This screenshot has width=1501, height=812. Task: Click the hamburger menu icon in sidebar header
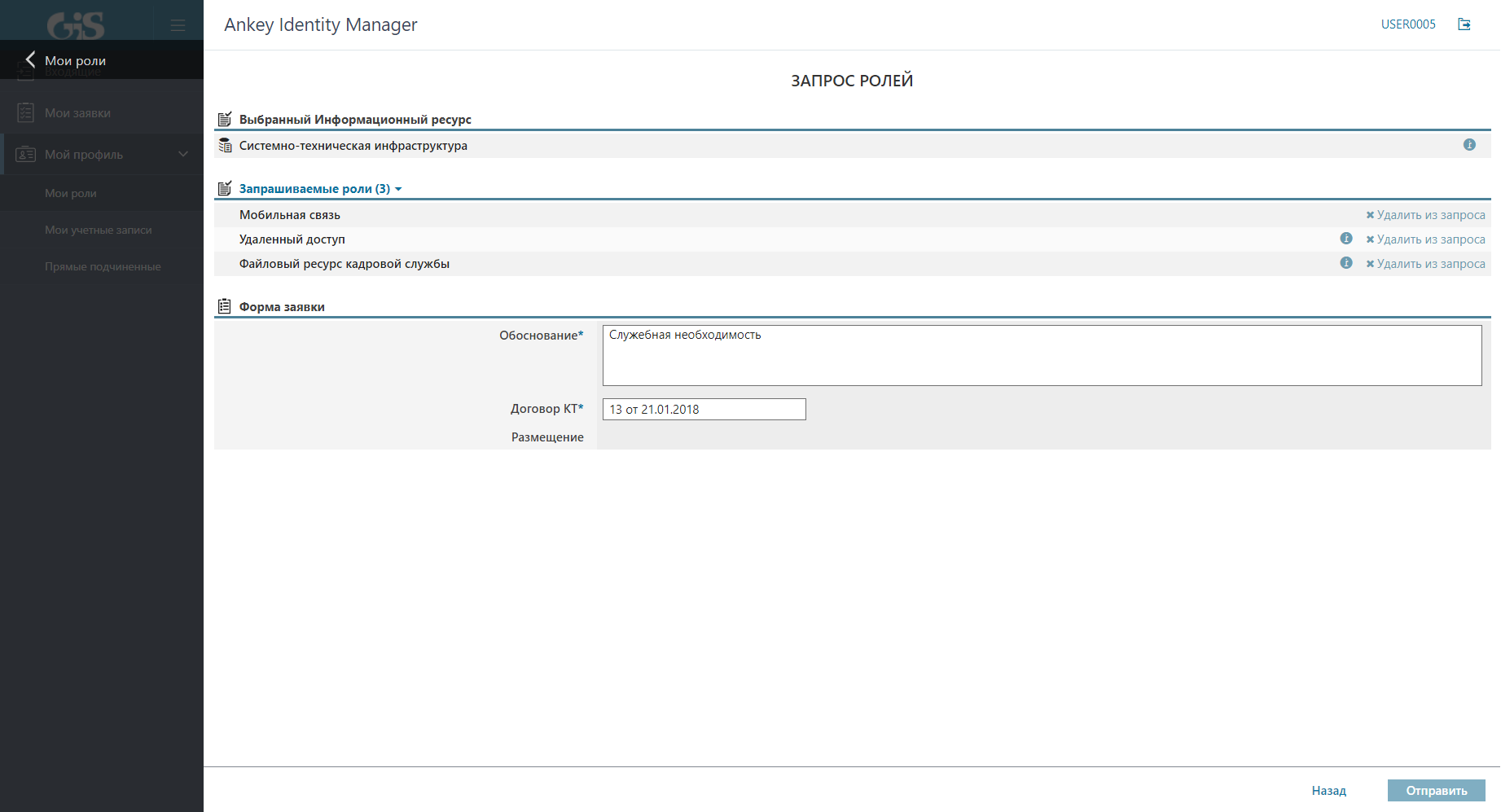pyautogui.click(x=178, y=25)
